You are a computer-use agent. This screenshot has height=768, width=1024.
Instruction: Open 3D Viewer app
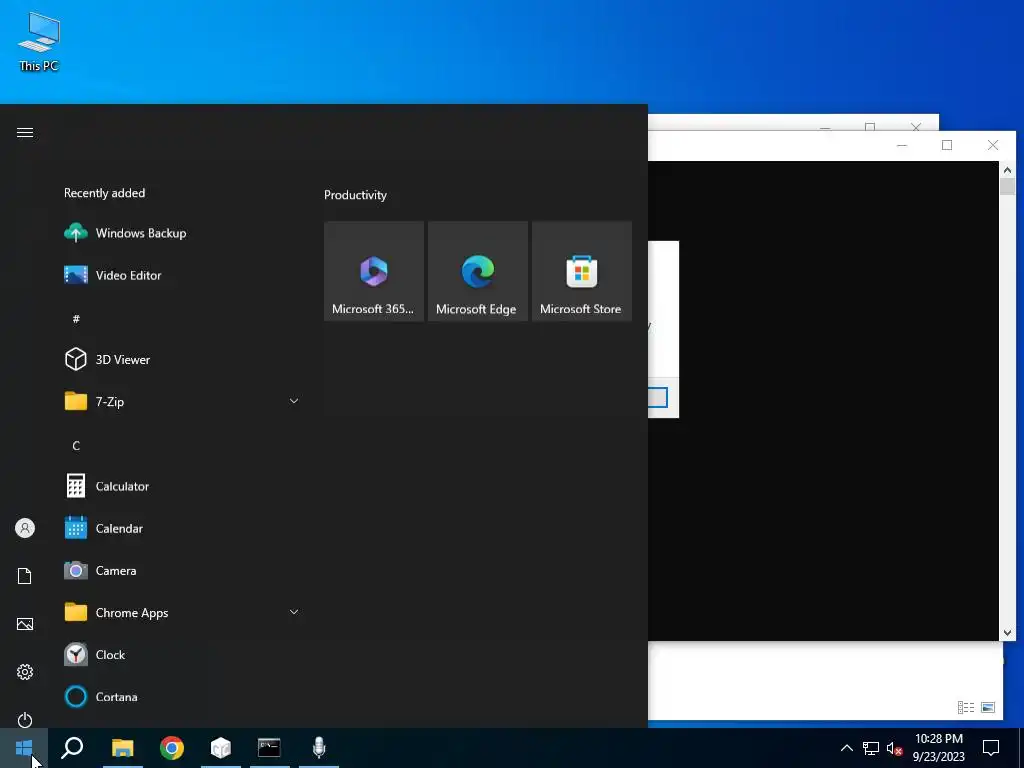point(183,359)
